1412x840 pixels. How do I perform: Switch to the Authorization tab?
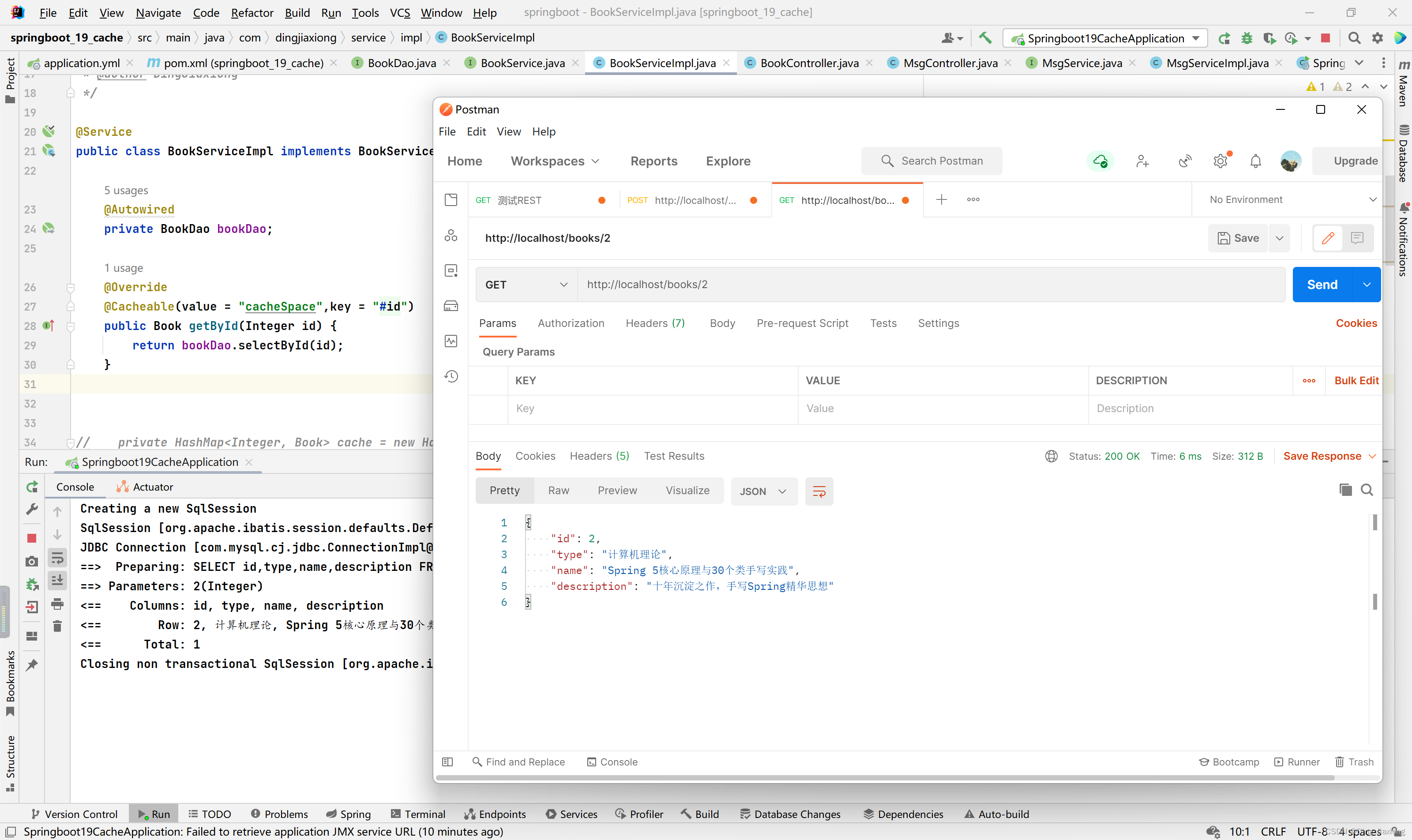[x=571, y=323]
